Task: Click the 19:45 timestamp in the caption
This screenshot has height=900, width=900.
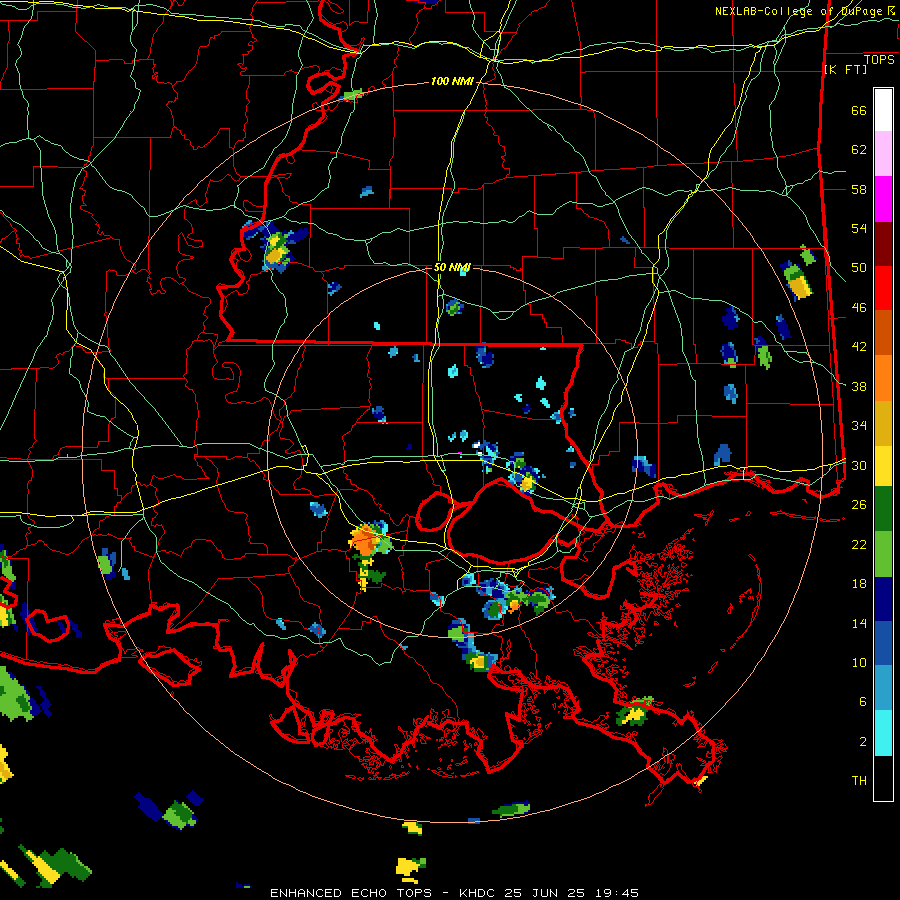Action: (x=616, y=893)
